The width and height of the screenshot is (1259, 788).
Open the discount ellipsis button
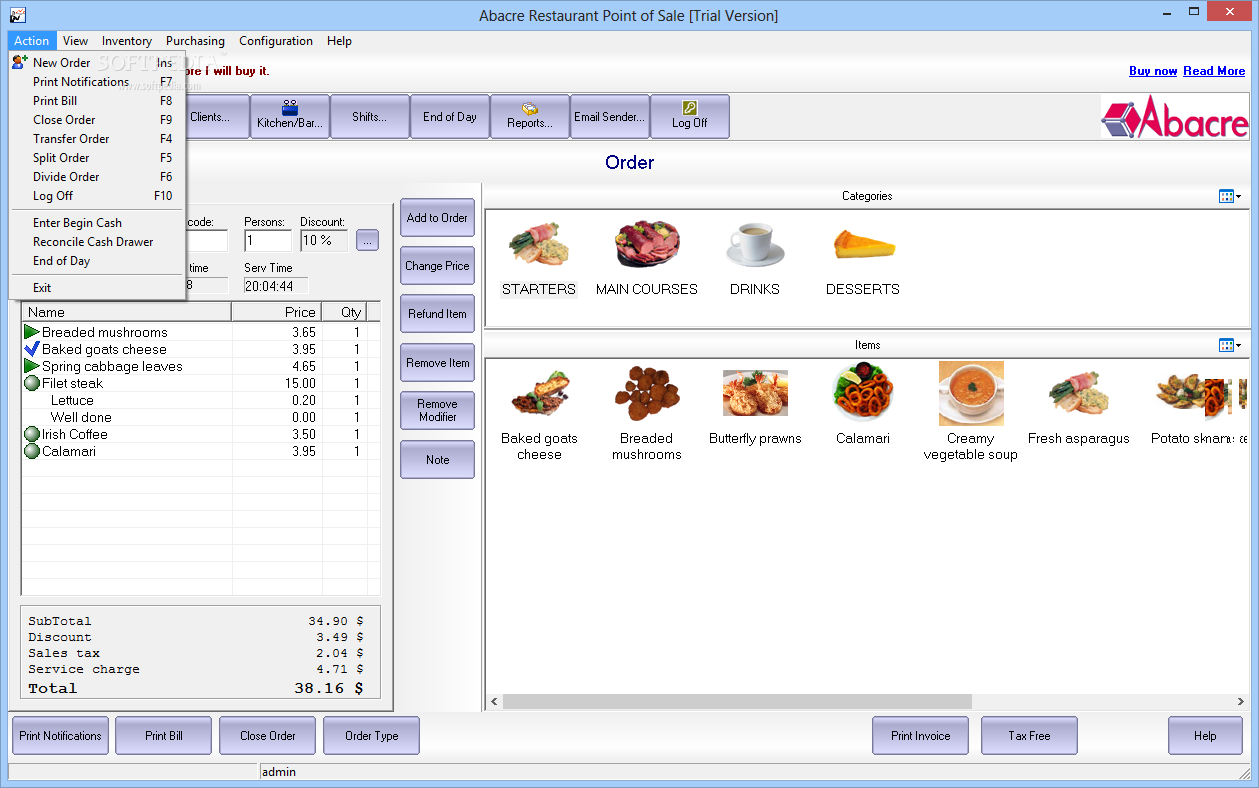pos(367,240)
